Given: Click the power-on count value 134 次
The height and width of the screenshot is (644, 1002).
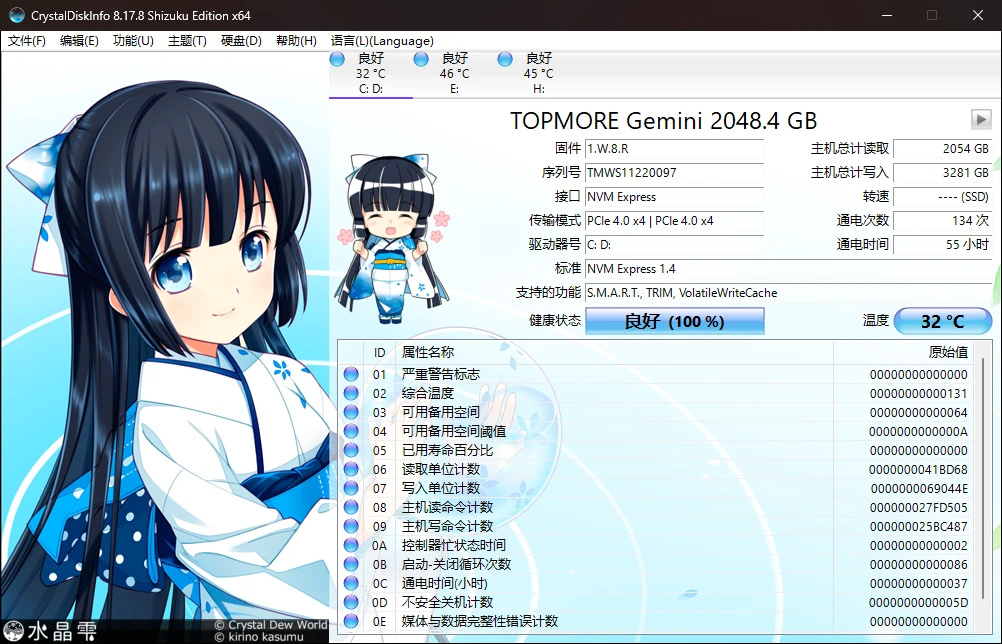Looking at the screenshot, I should [x=943, y=220].
